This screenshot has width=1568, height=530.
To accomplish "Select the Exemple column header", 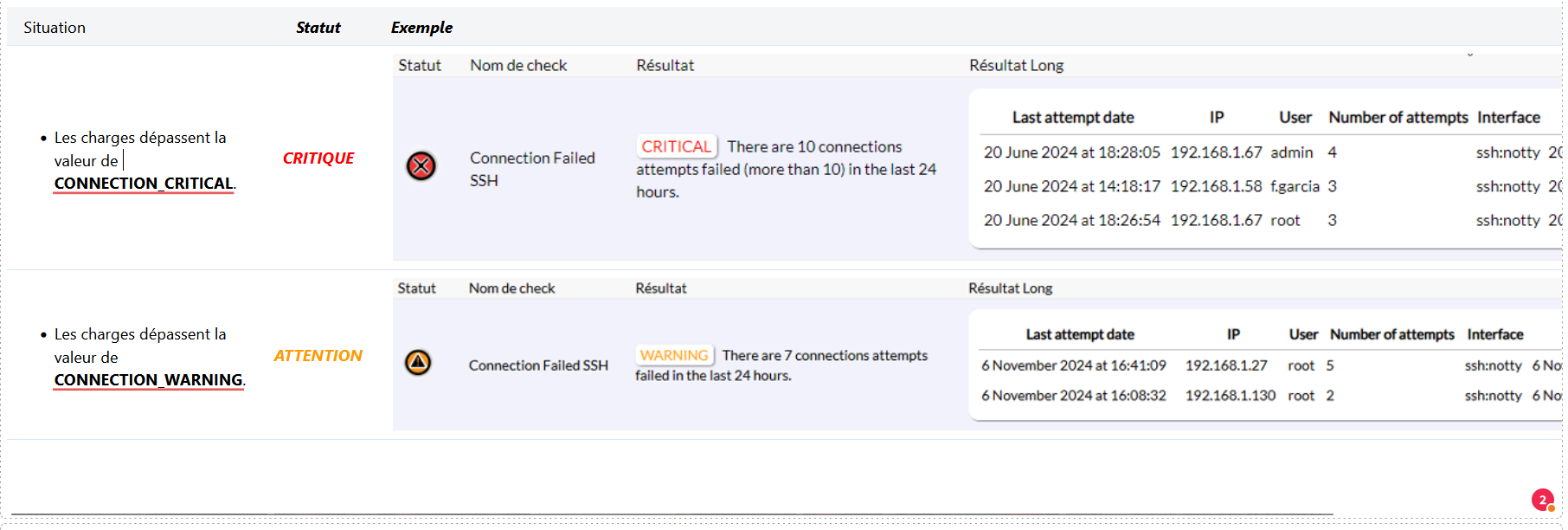I will tap(421, 28).
